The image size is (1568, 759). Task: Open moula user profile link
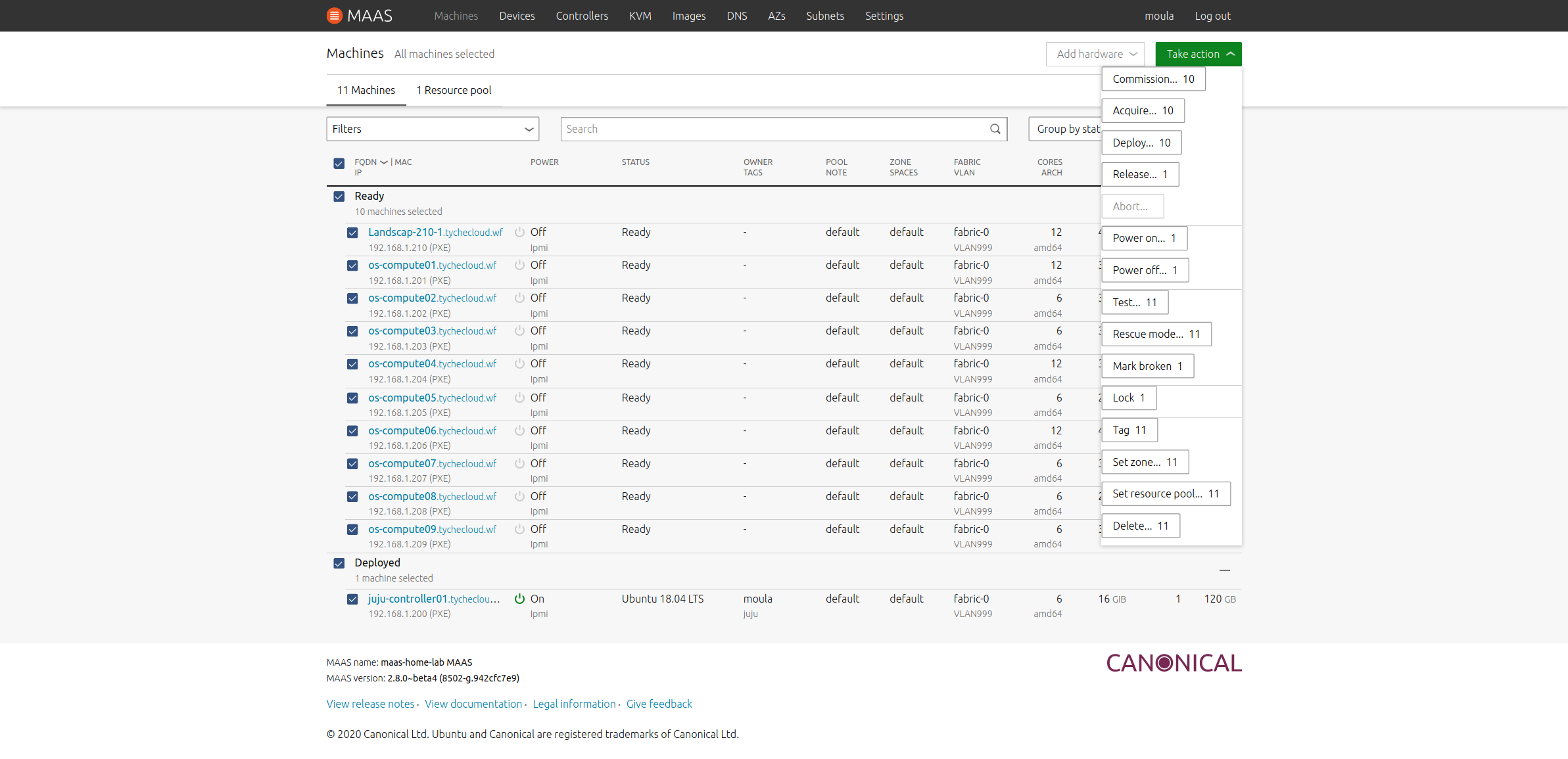coord(1159,16)
